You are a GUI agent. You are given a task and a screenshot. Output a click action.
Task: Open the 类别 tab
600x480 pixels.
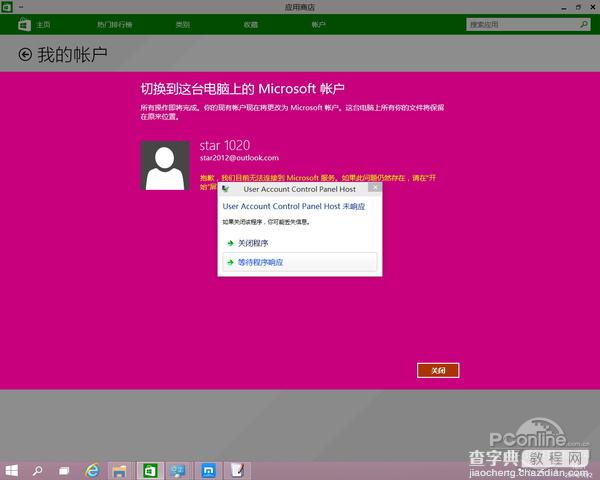coord(183,25)
